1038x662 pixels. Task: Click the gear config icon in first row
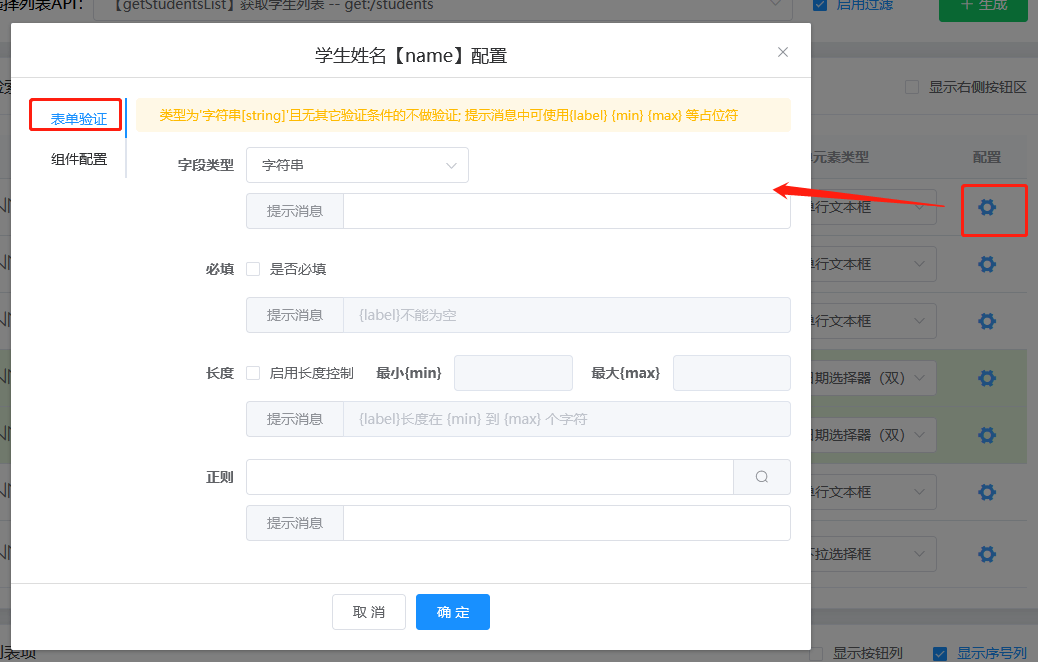coord(987,207)
